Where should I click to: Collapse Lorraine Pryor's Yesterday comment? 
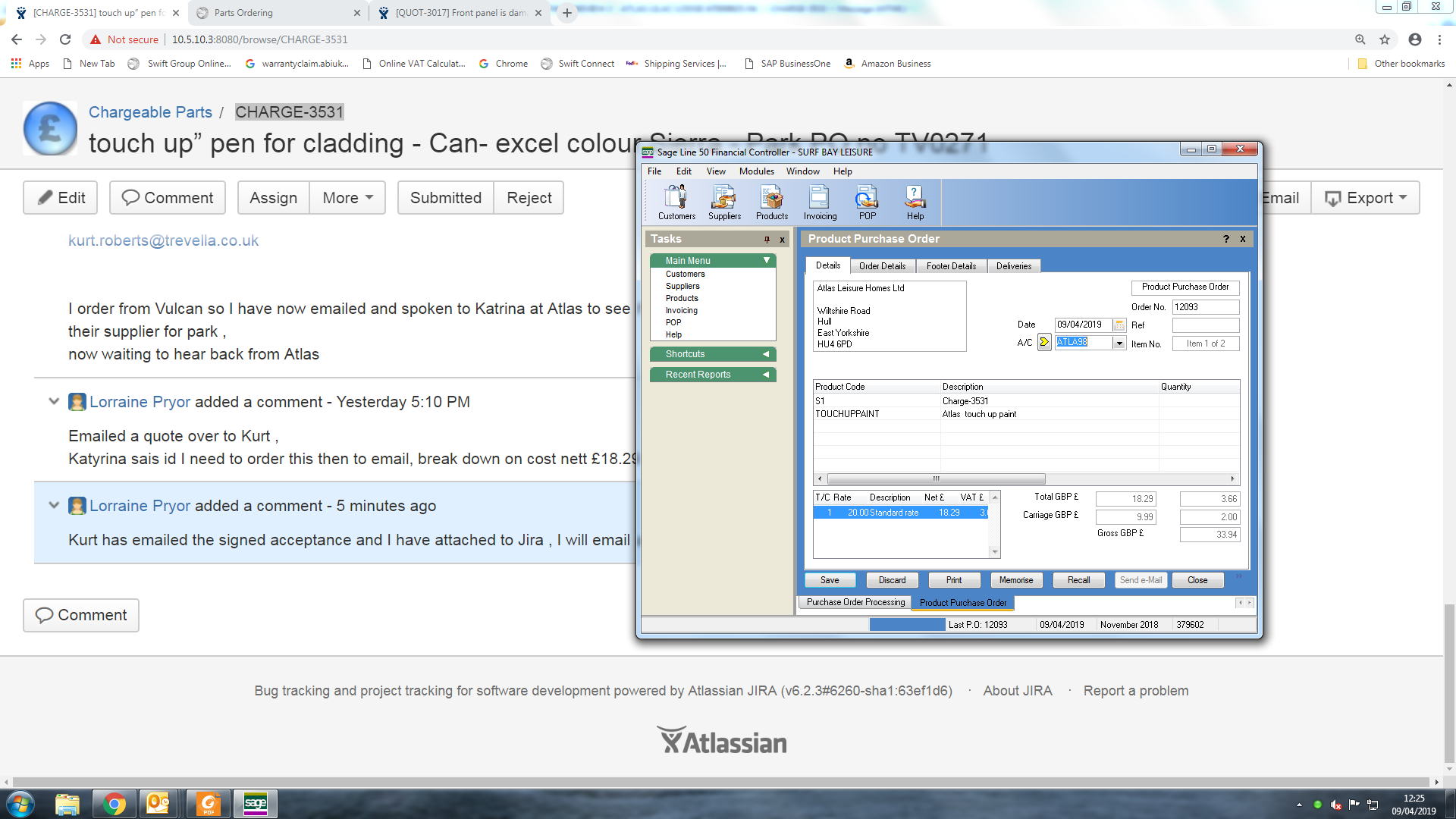pos(54,402)
